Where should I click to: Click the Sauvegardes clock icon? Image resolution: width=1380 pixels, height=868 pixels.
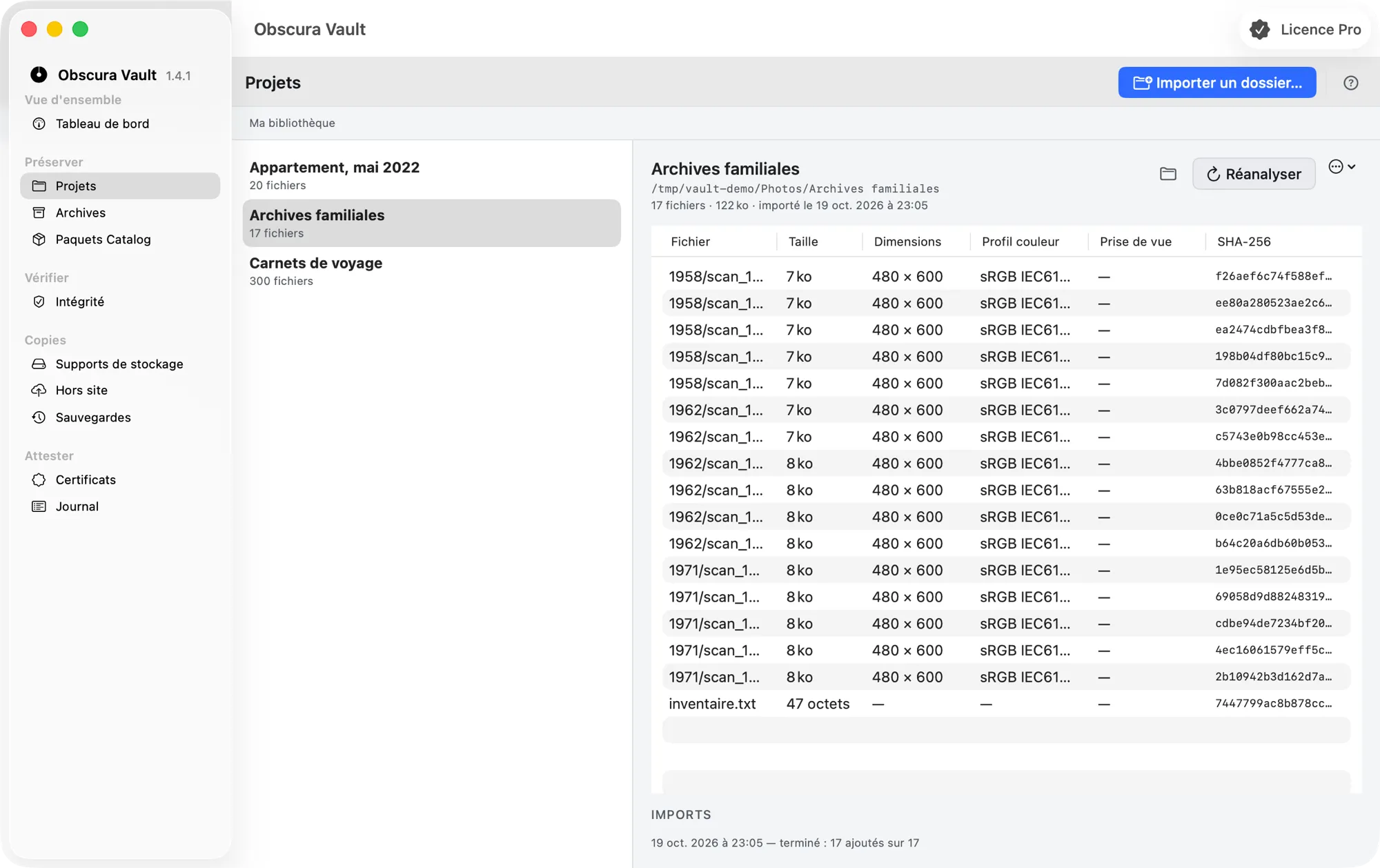(x=39, y=417)
